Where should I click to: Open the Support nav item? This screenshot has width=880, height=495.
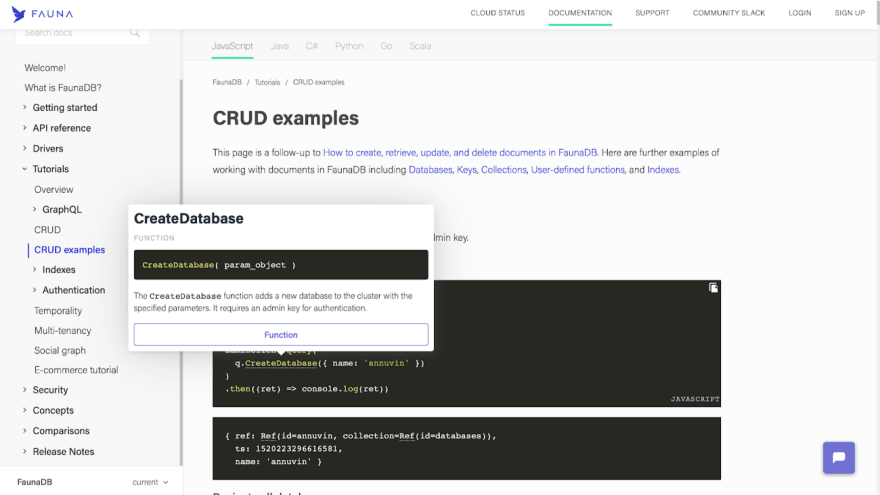(652, 13)
